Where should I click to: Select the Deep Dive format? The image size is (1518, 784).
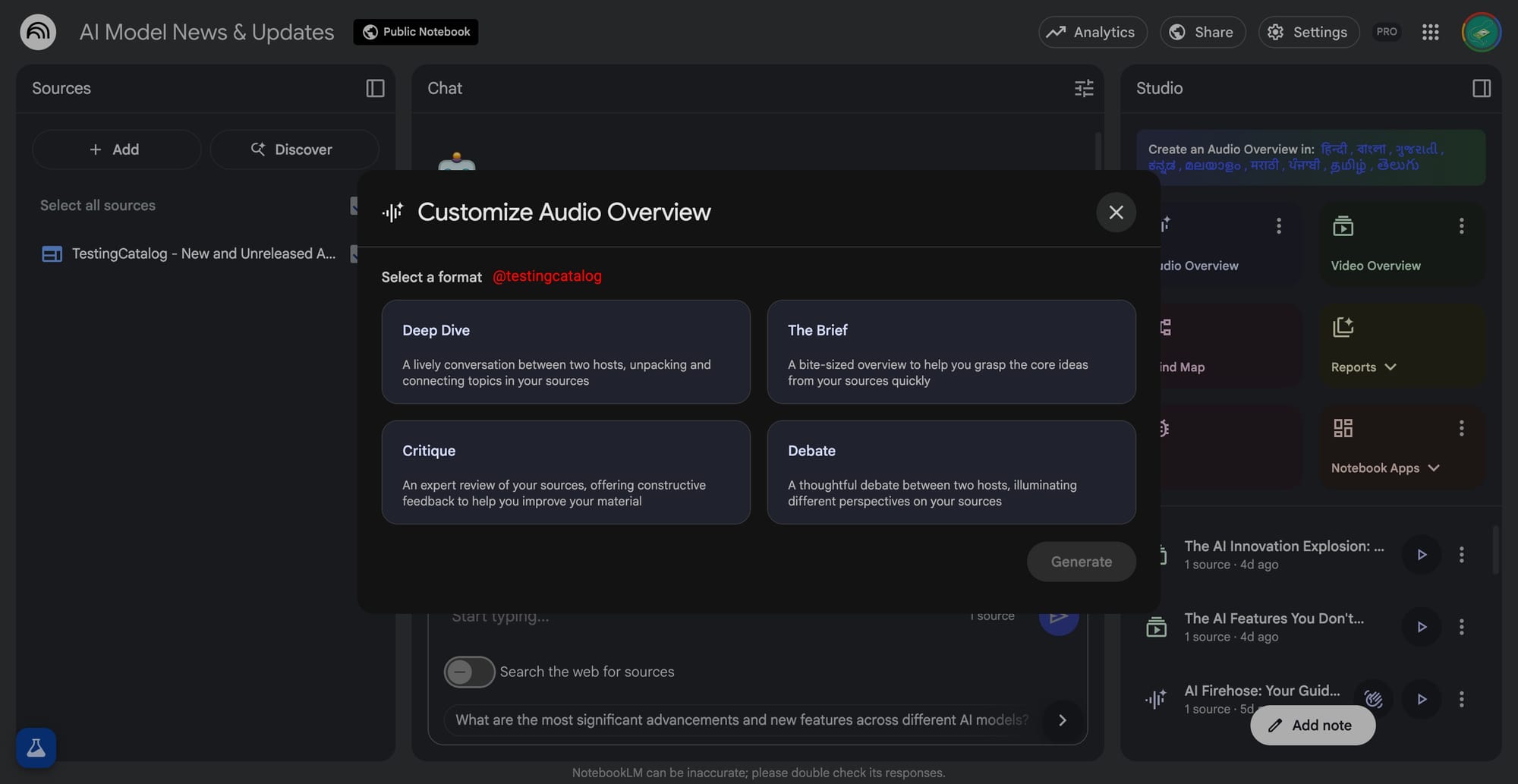[x=565, y=351]
